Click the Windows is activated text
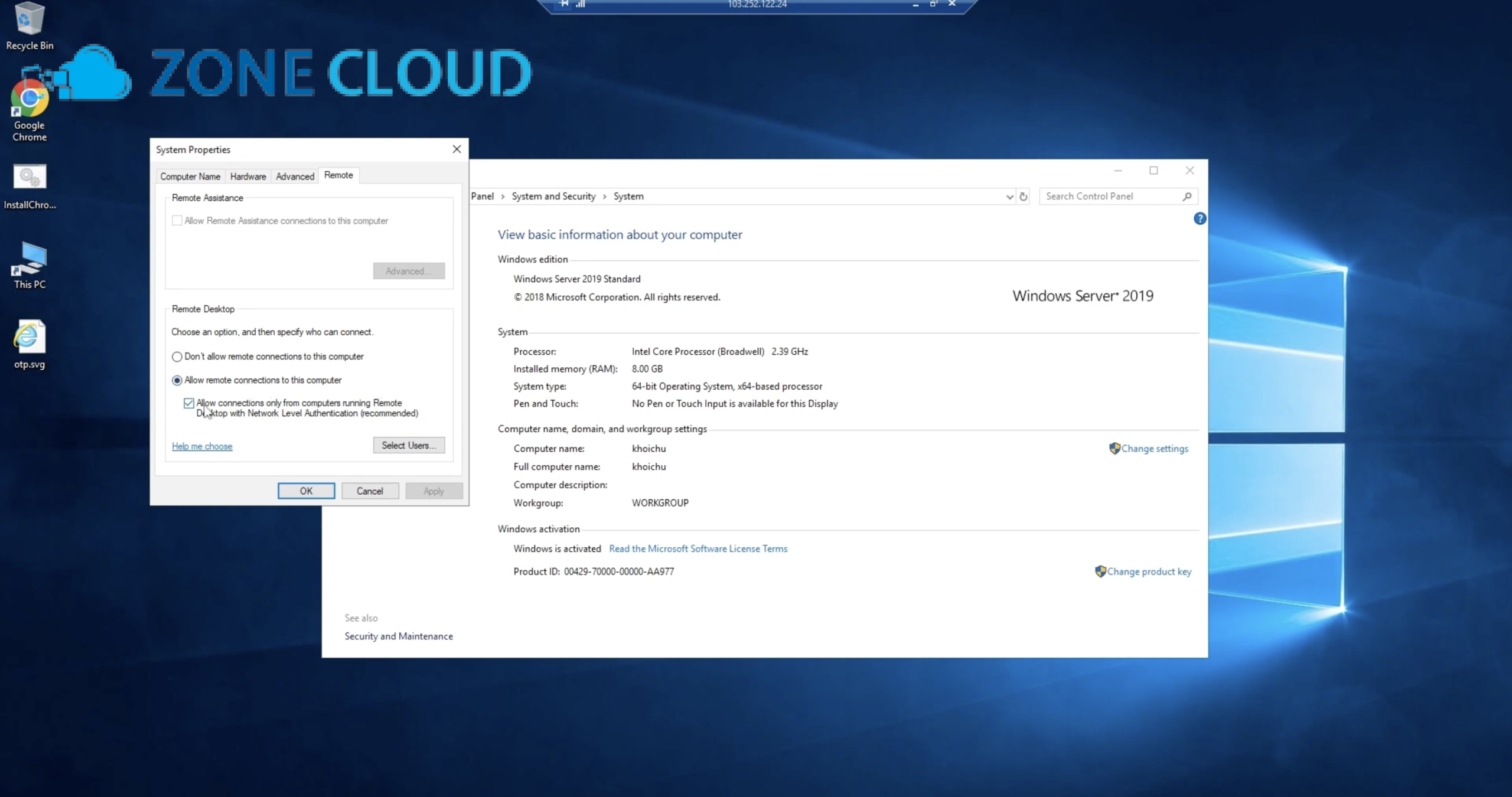 click(557, 548)
